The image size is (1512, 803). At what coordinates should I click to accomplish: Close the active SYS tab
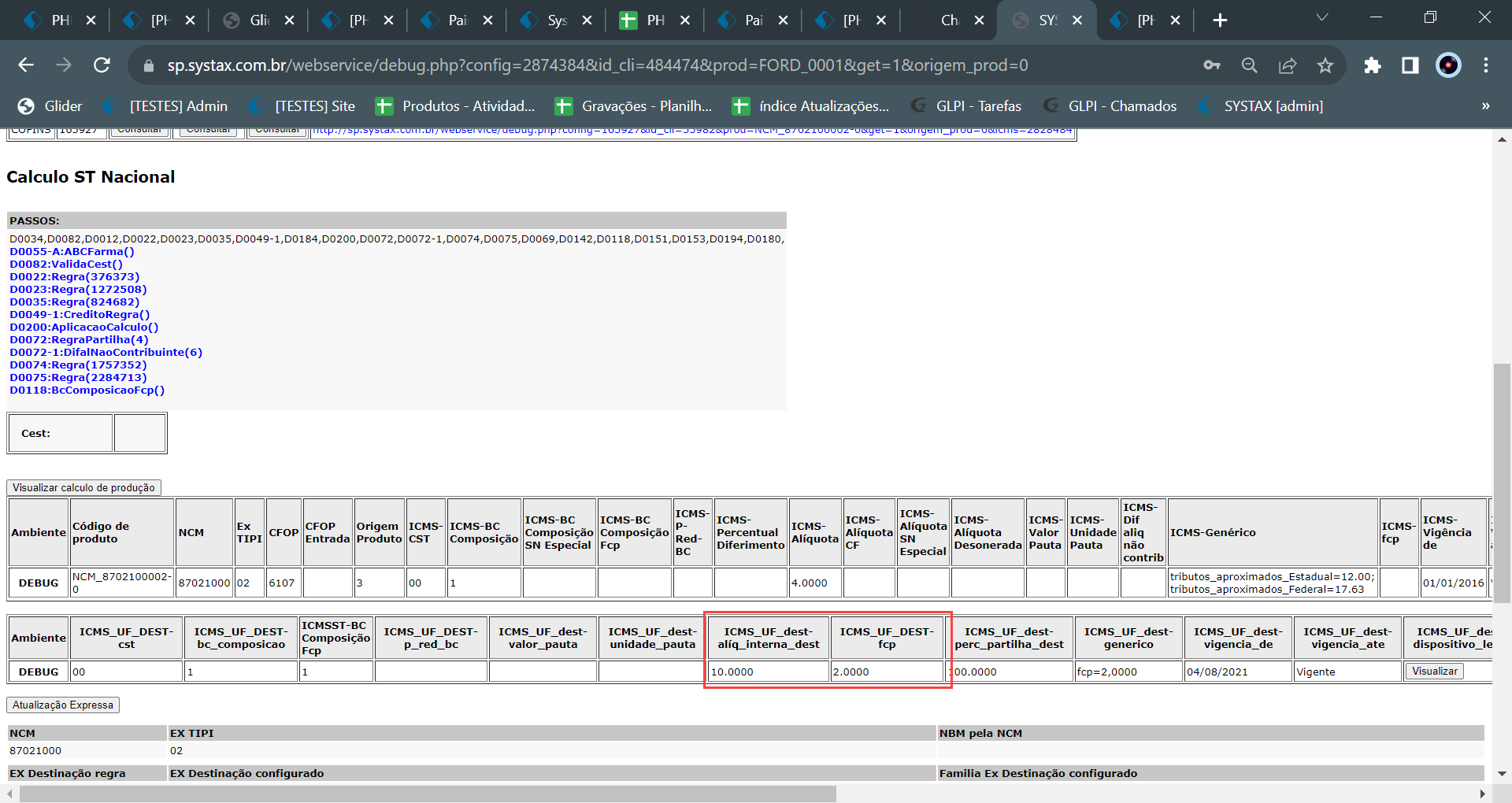point(1077,20)
